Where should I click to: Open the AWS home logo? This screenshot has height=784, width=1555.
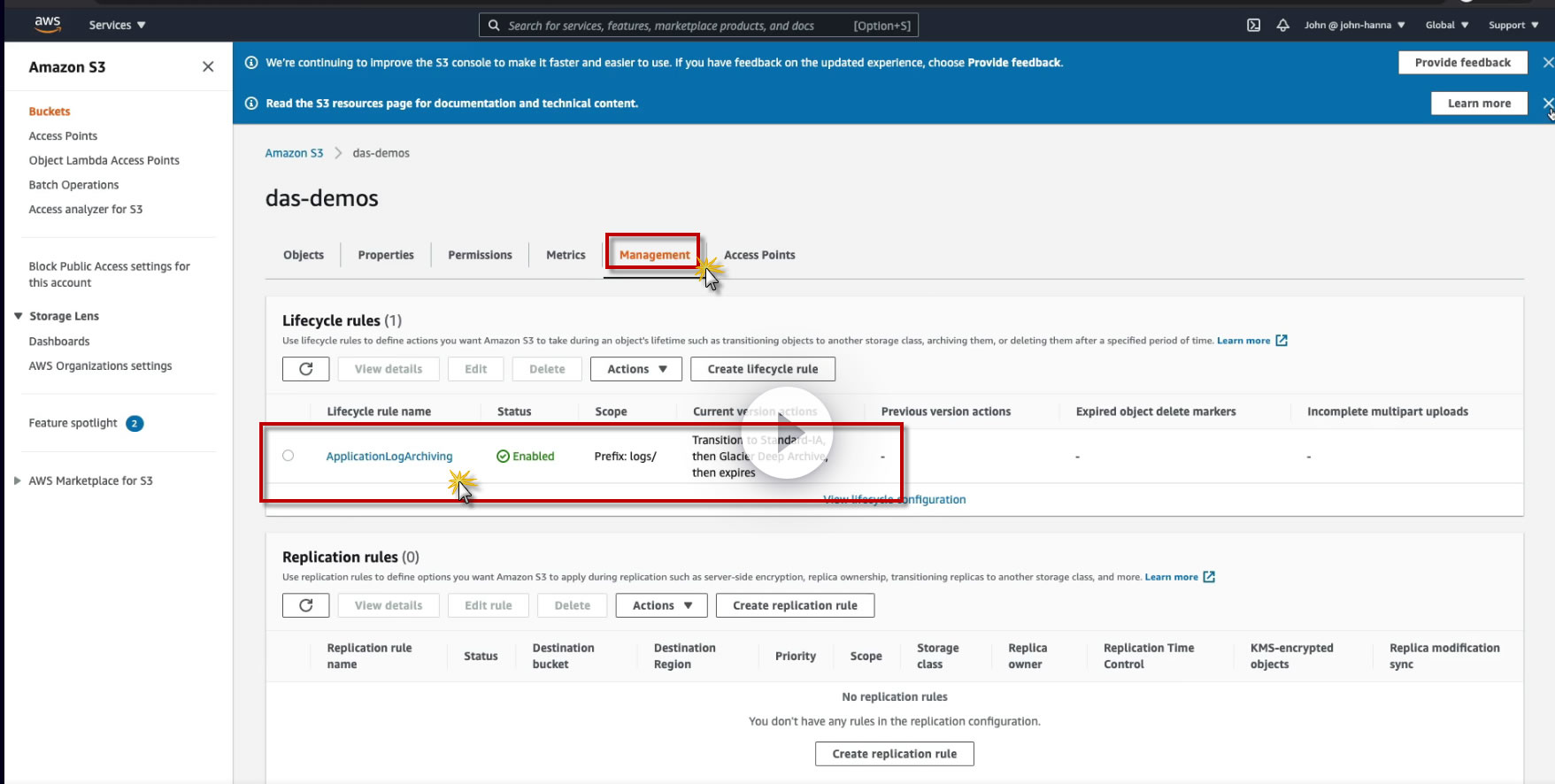(48, 24)
